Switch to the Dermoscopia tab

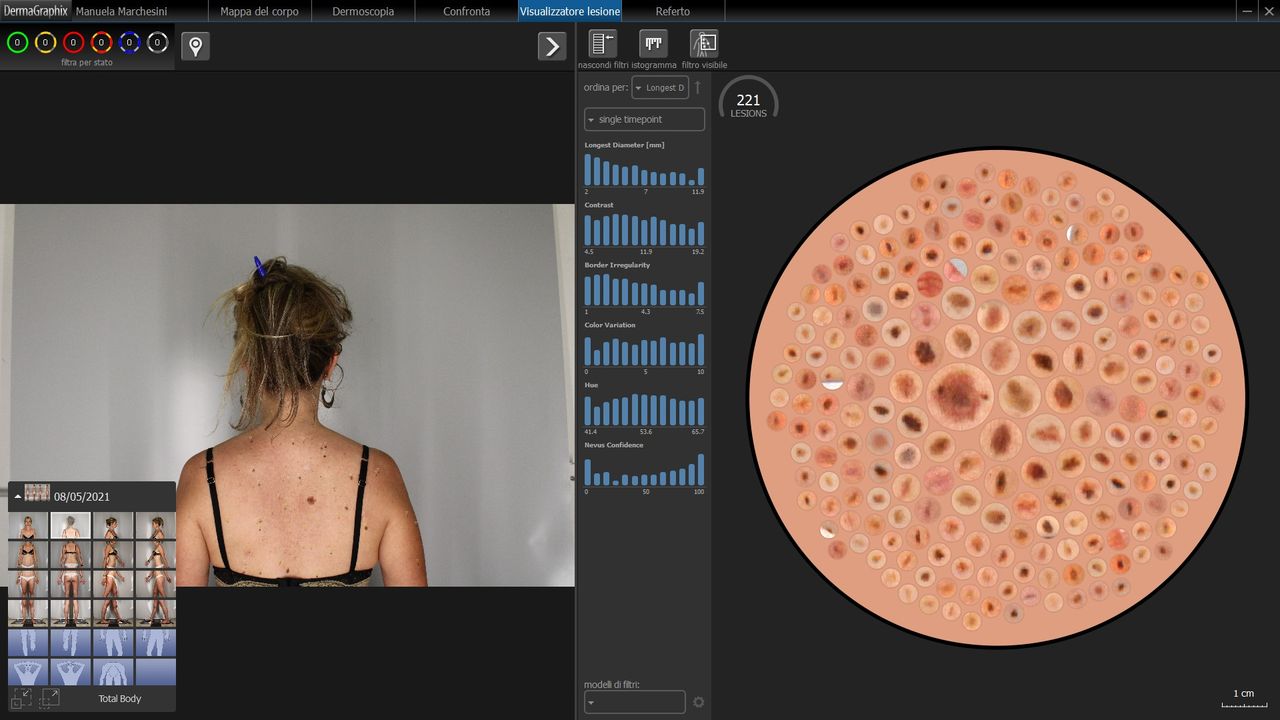pyautogui.click(x=363, y=11)
